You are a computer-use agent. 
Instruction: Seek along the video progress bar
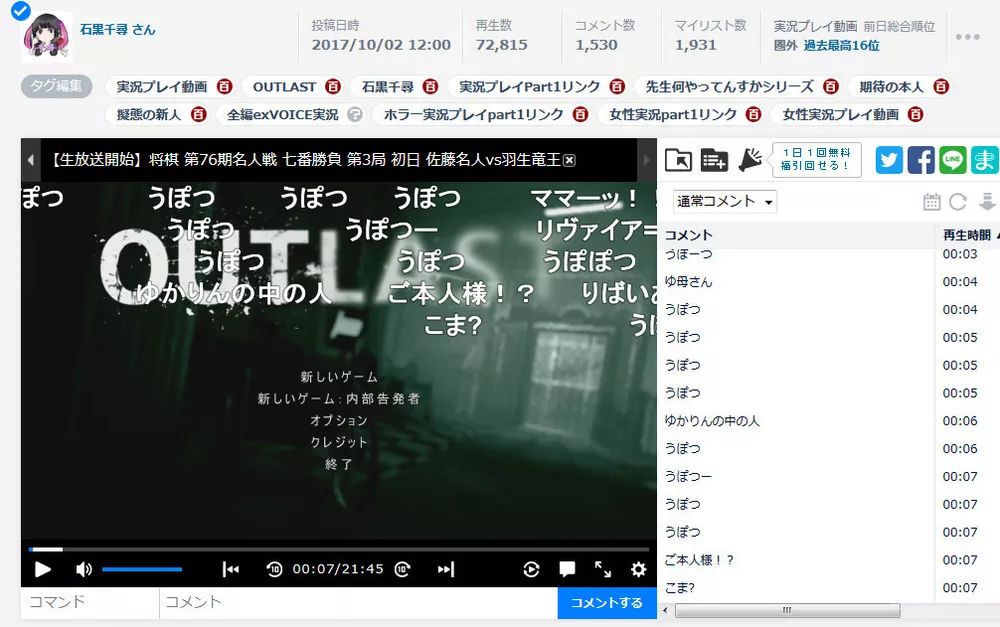(x=339, y=549)
